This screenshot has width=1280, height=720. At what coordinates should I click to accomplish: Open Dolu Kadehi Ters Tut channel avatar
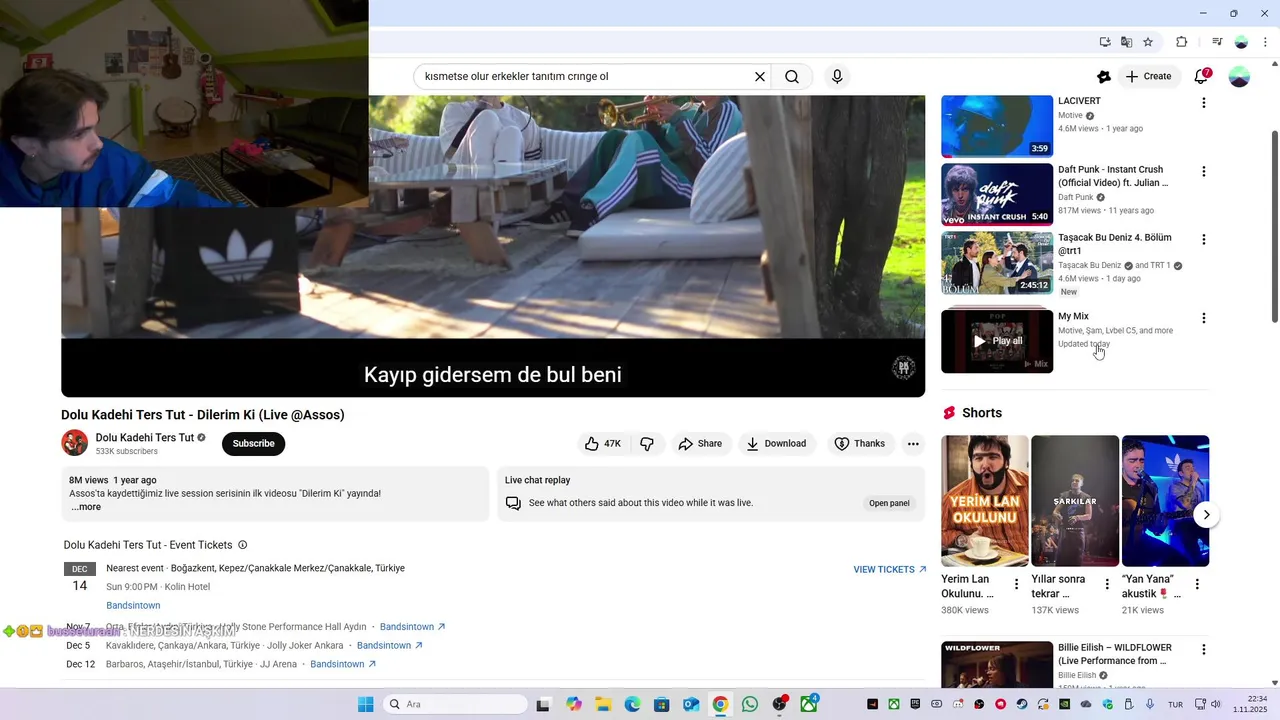click(75, 443)
